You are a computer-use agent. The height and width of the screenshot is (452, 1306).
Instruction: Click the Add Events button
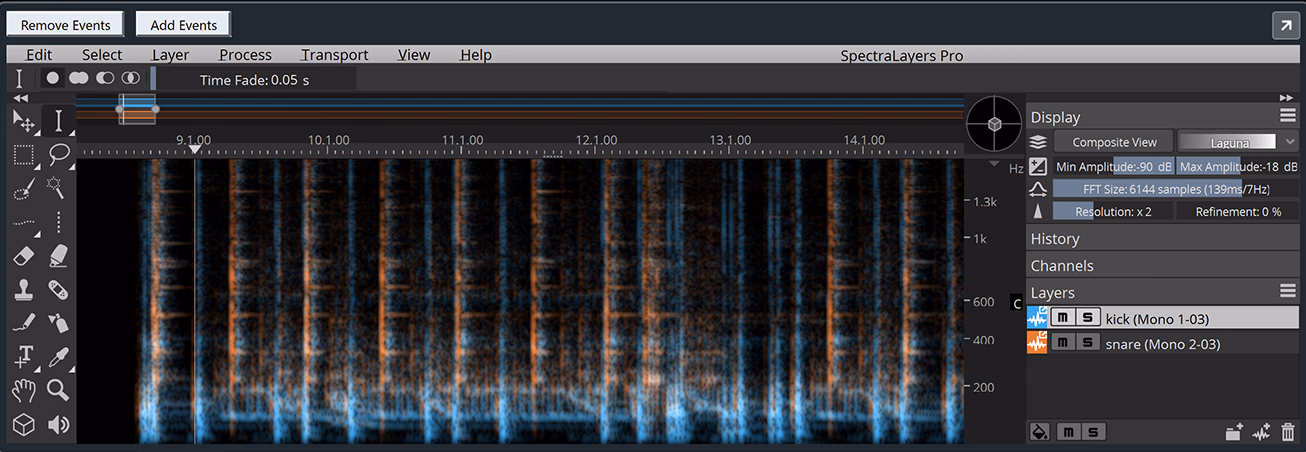tap(183, 25)
